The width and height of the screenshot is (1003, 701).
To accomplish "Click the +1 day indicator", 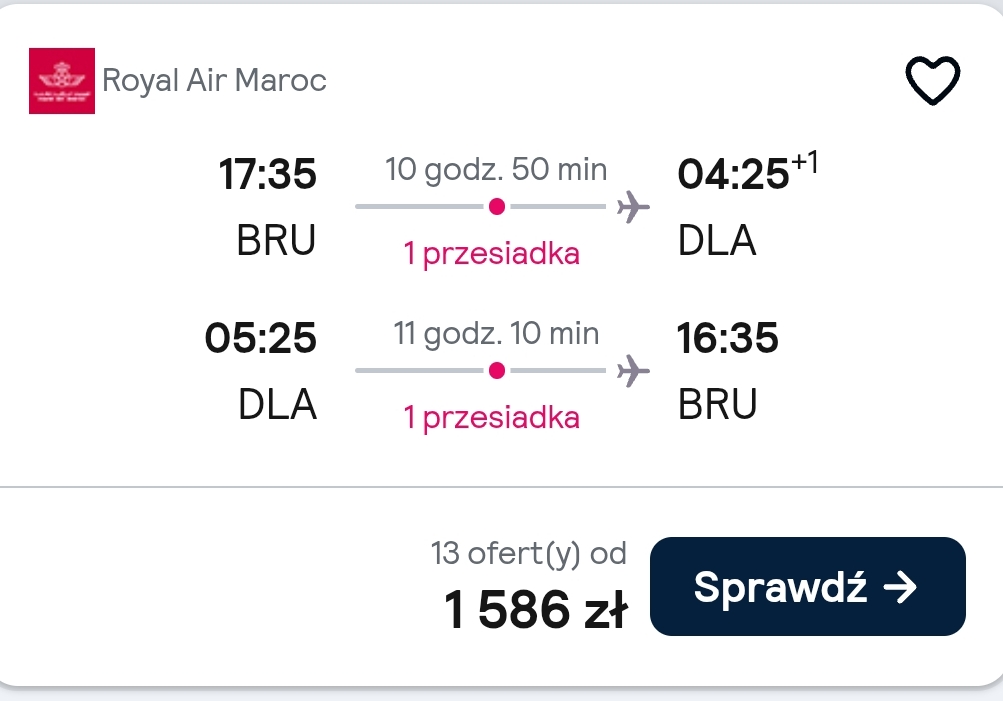I will point(805,162).
